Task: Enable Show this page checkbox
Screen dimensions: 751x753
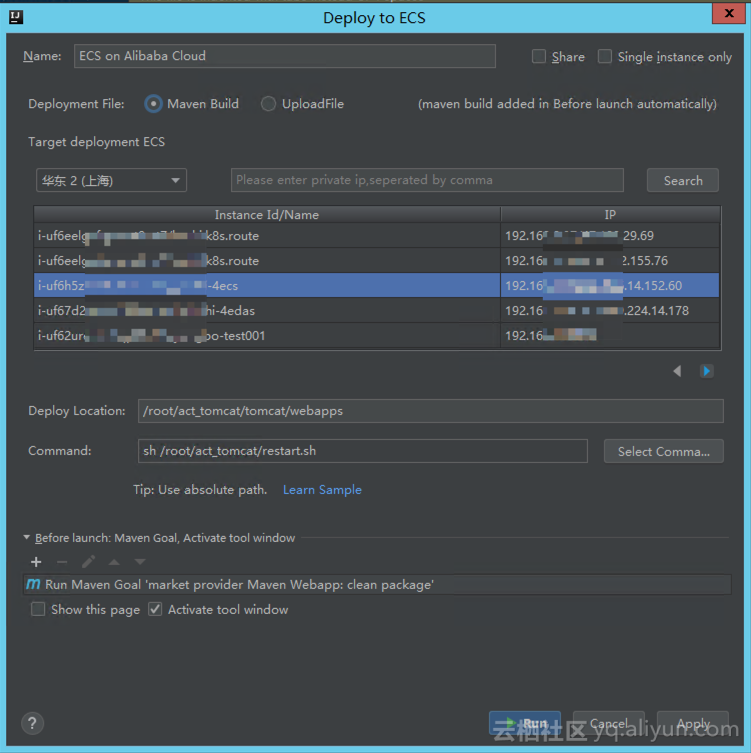Action: pyautogui.click(x=38, y=609)
